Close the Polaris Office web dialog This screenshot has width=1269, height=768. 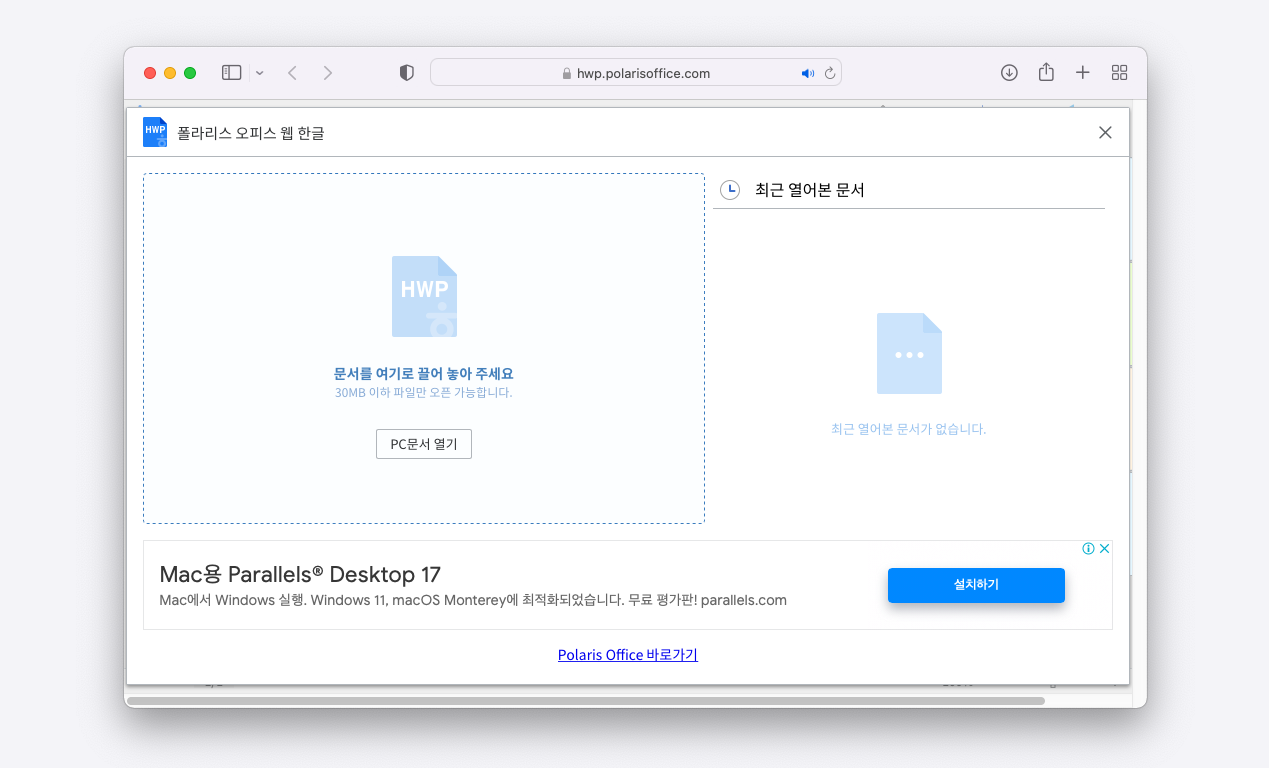pyautogui.click(x=1105, y=132)
